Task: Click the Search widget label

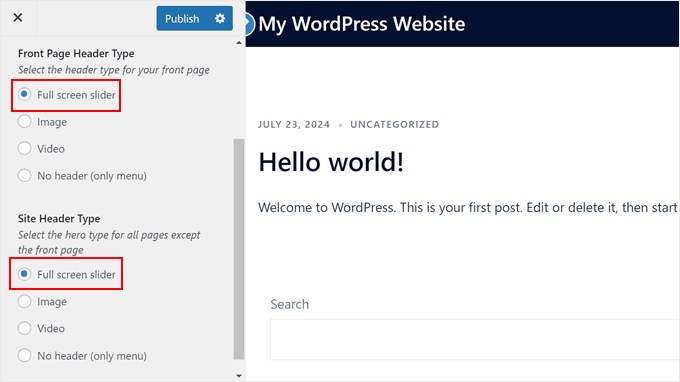Action: 290,304
